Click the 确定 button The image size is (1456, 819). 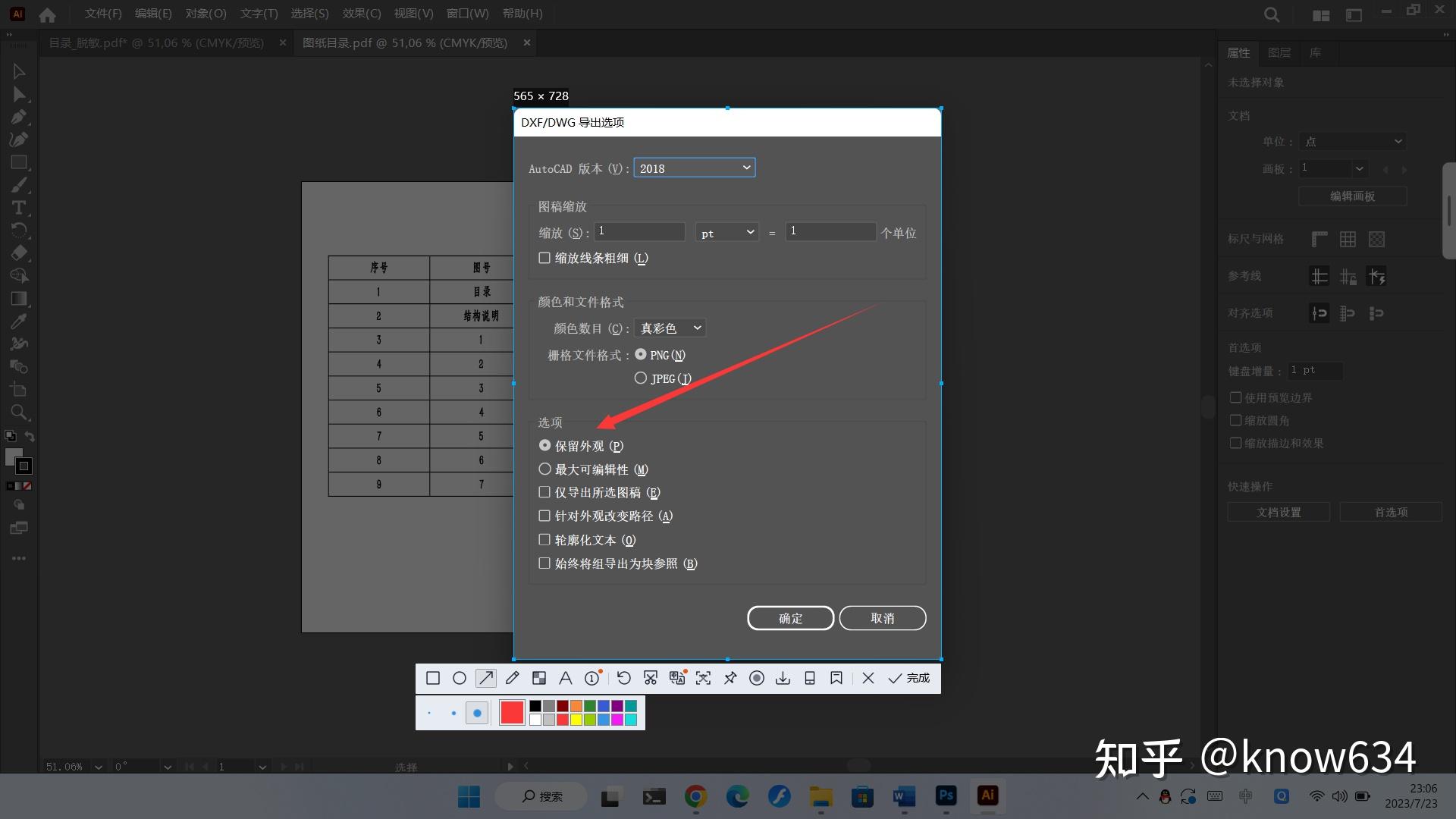click(790, 618)
